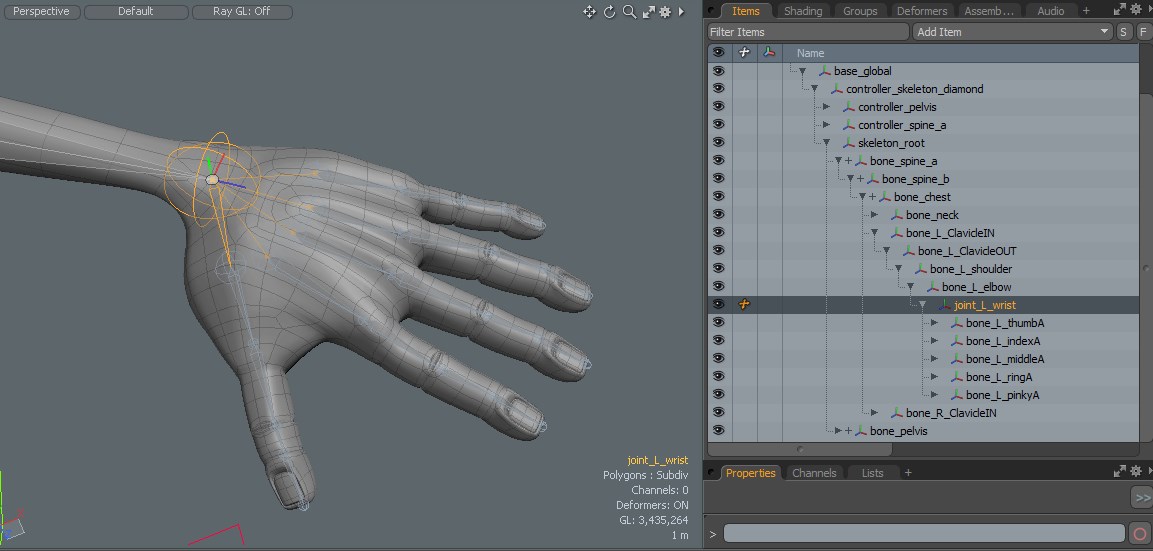Image resolution: width=1153 pixels, height=551 pixels.
Task: Click the locator icon of base_global
Action: point(824,71)
